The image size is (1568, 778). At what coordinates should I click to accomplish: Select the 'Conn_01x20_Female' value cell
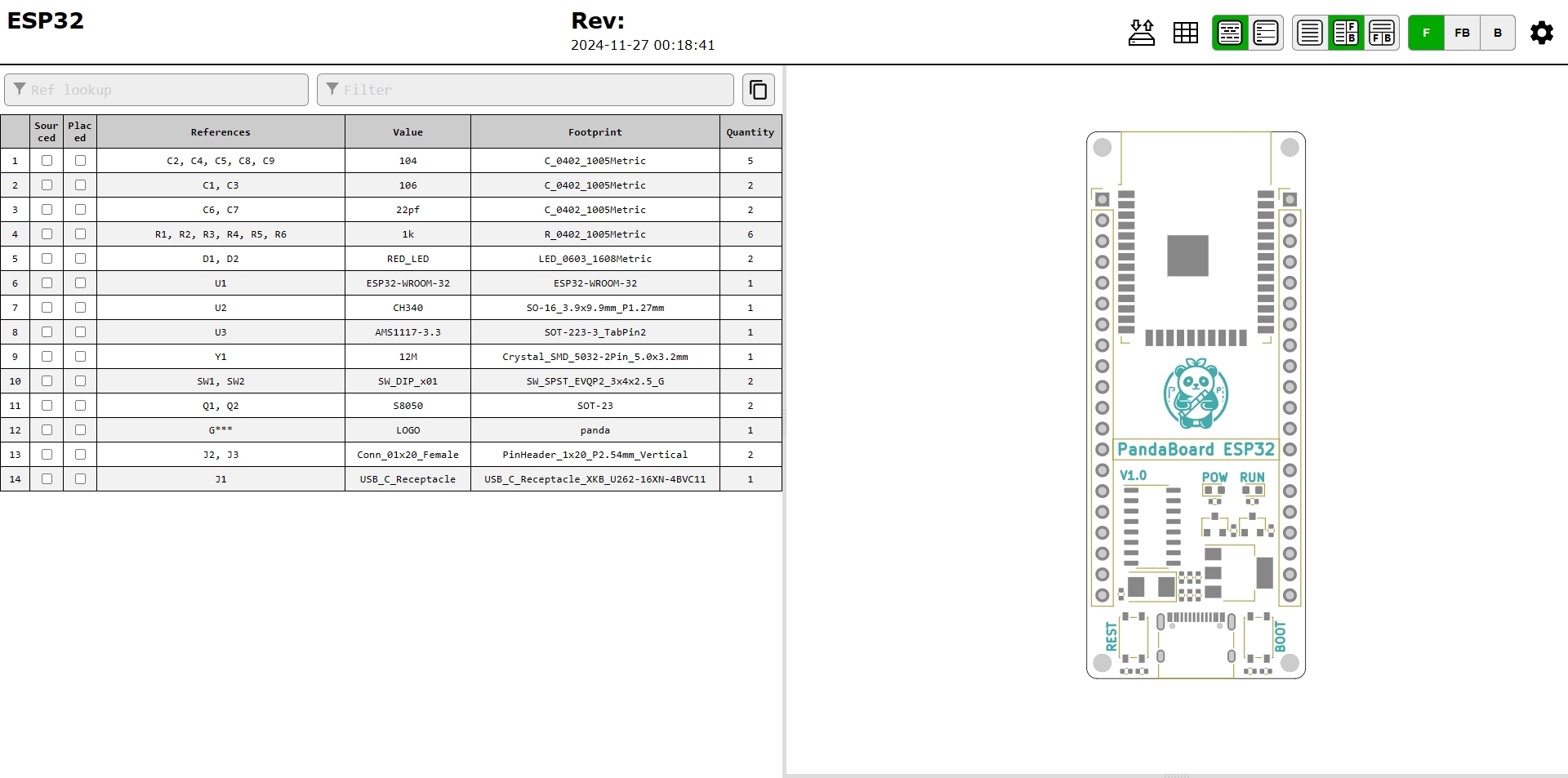coord(408,455)
